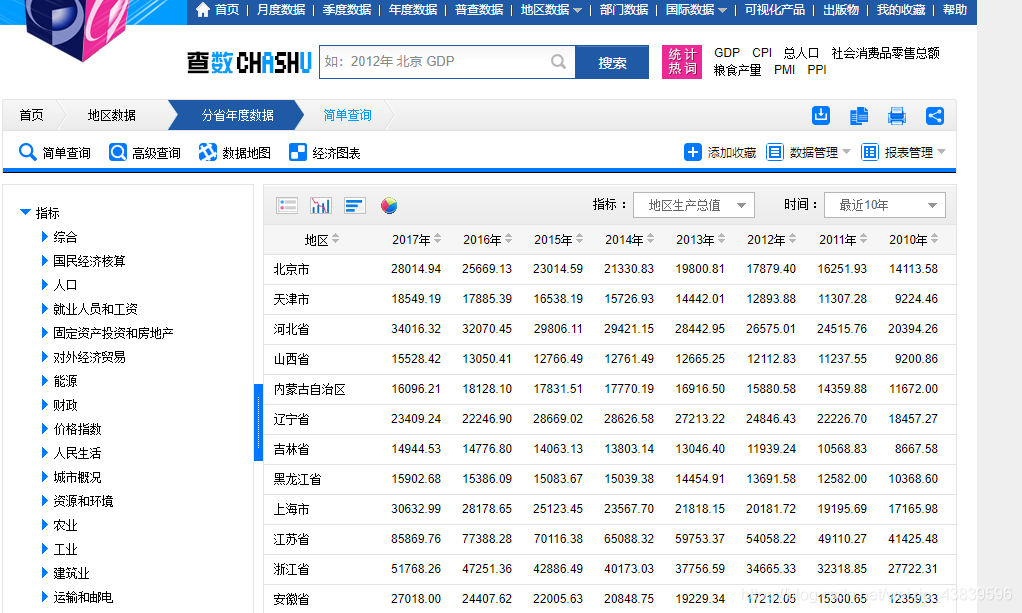
Task: Expand the 国民经济核算 tree node
Action: click(x=45, y=260)
